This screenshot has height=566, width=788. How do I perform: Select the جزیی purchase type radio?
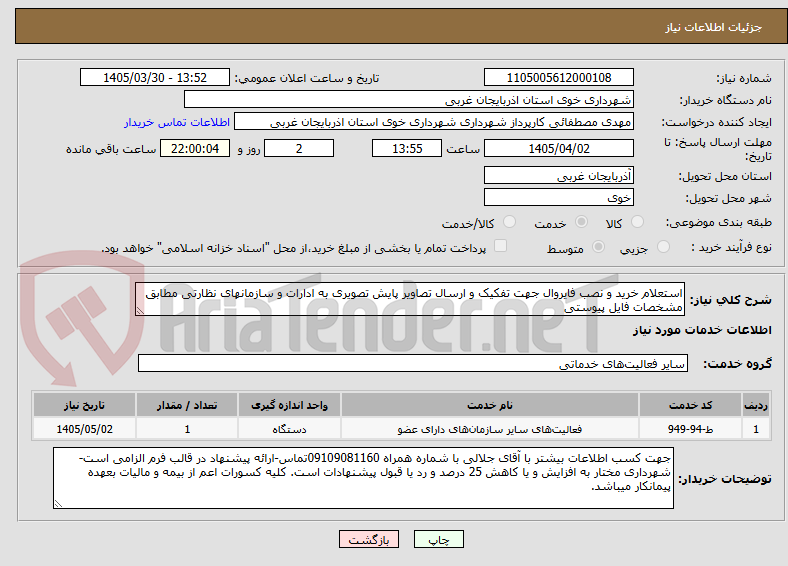click(x=663, y=246)
